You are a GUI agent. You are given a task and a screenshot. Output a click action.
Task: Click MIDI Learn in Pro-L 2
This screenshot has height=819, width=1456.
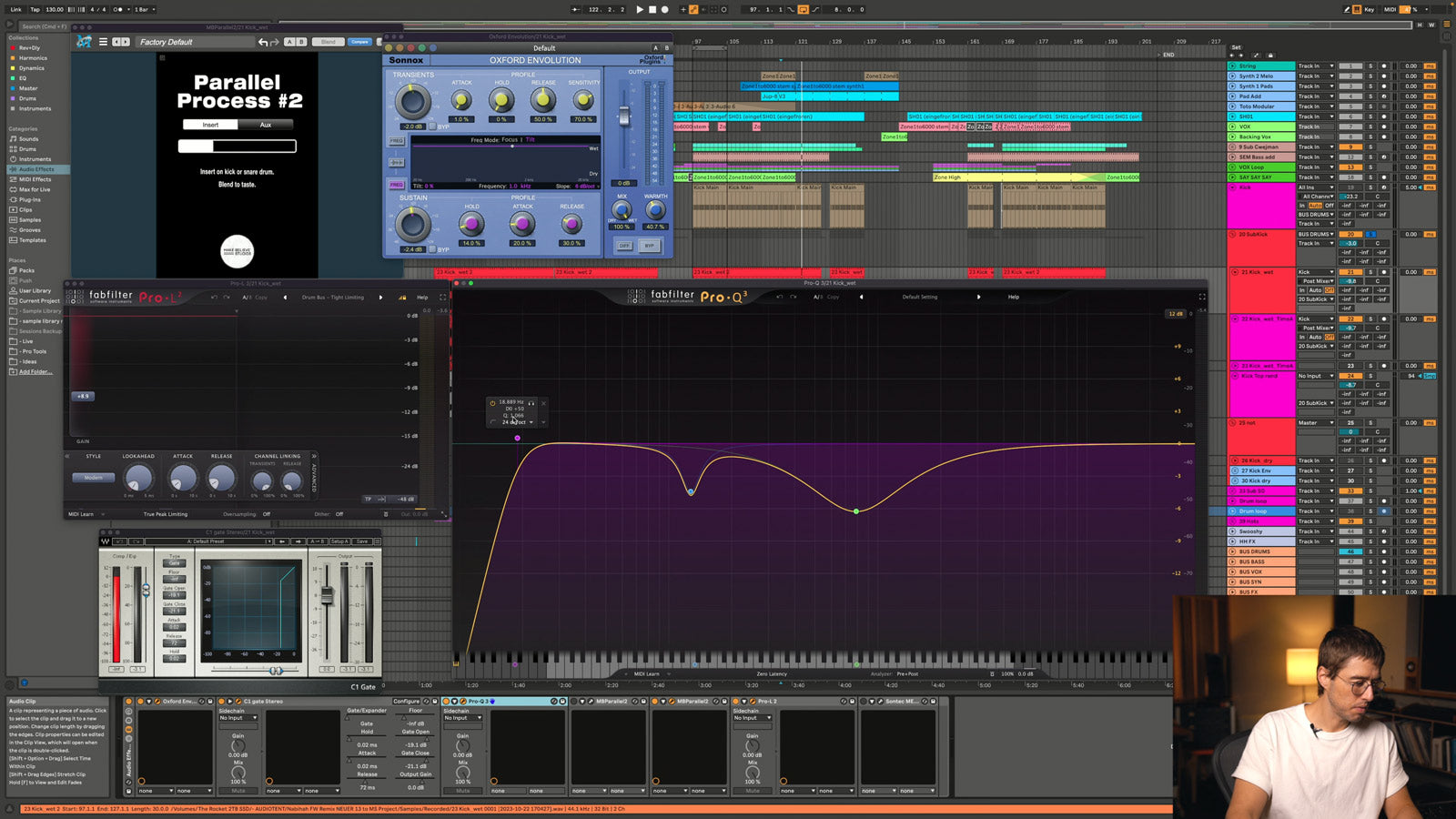pyautogui.click(x=81, y=514)
